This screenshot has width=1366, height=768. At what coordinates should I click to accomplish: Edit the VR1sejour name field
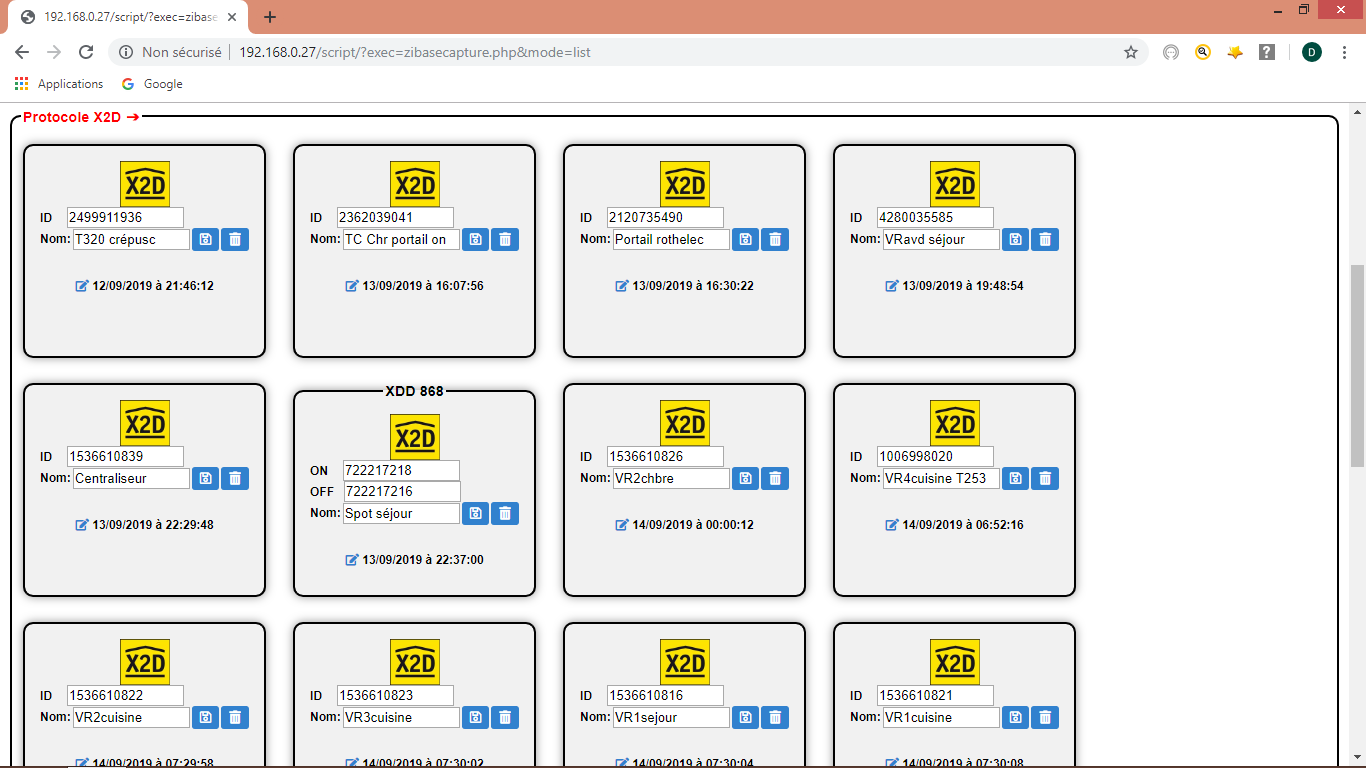click(x=670, y=717)
